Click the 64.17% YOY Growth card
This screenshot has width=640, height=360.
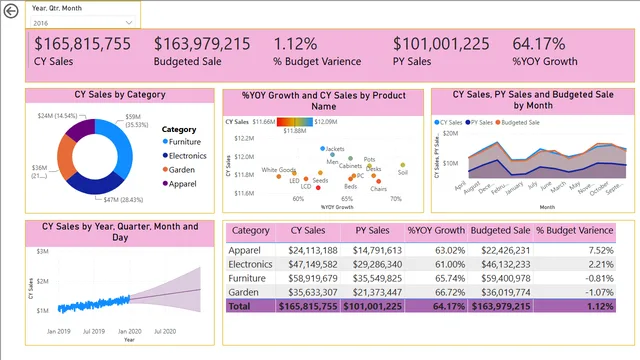545,52
